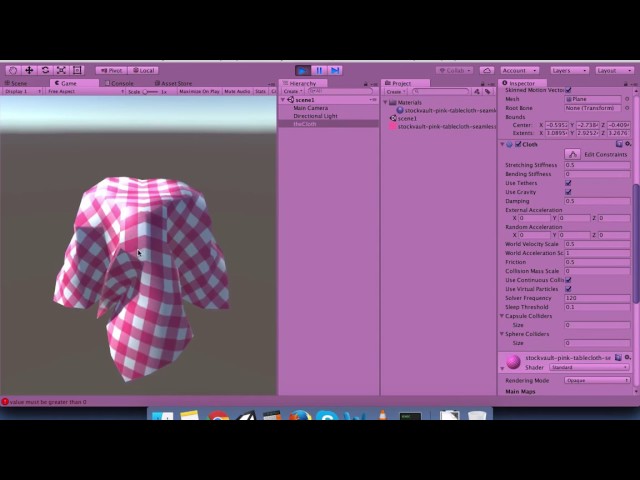Select the Rotate tool
Viewport: 640px width, 480px height.
click(x=45, y=70)
